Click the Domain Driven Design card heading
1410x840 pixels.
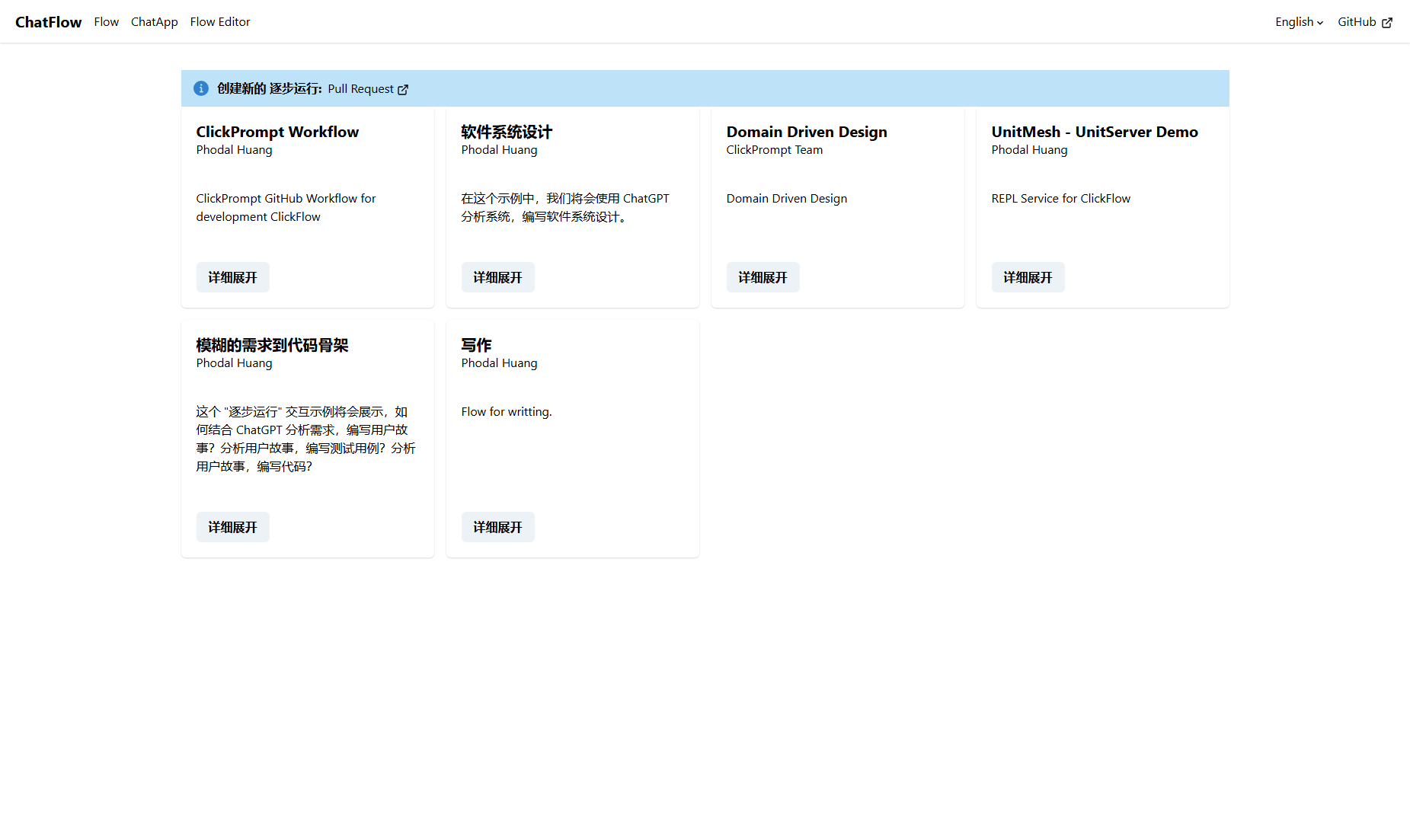(x=807, y=132)
